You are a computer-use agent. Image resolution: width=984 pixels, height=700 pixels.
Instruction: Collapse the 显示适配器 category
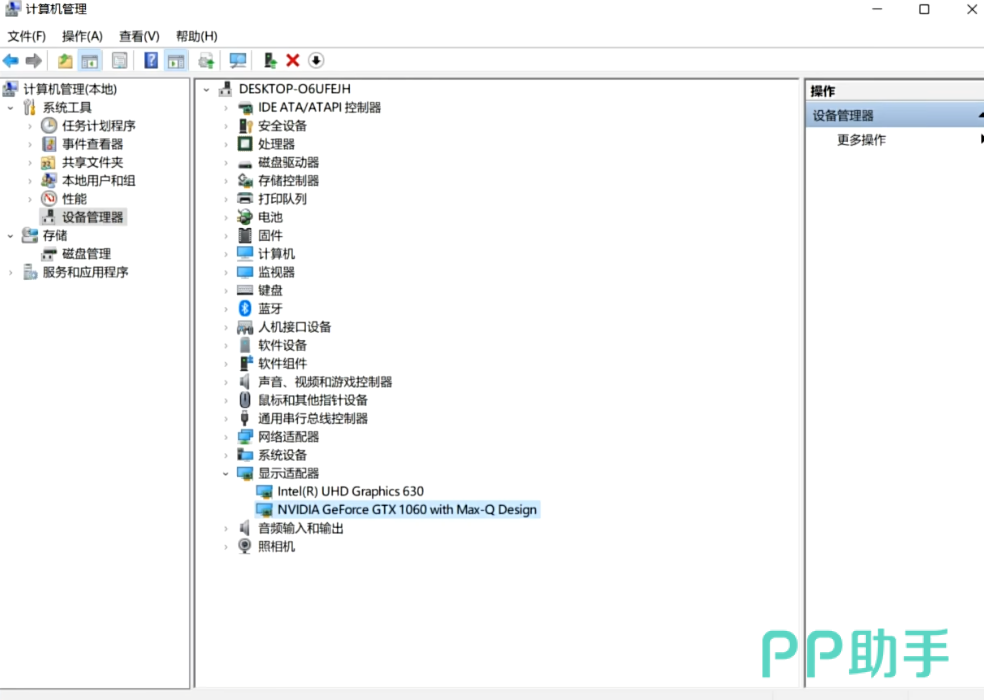(226, 473)
